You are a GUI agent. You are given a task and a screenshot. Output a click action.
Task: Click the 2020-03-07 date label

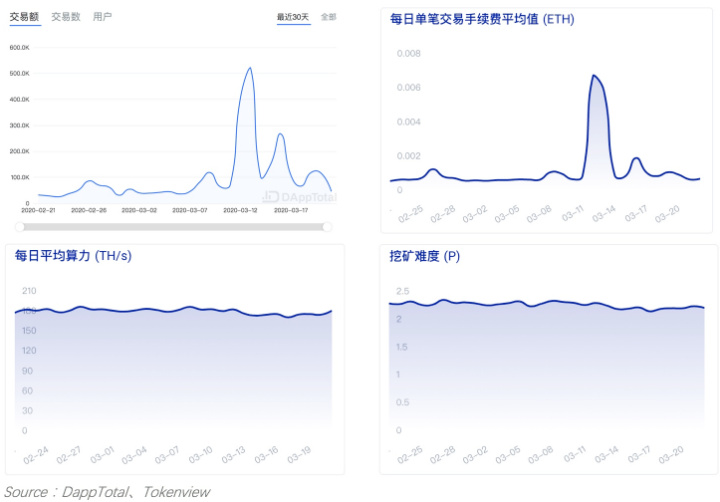pos(190,210)
